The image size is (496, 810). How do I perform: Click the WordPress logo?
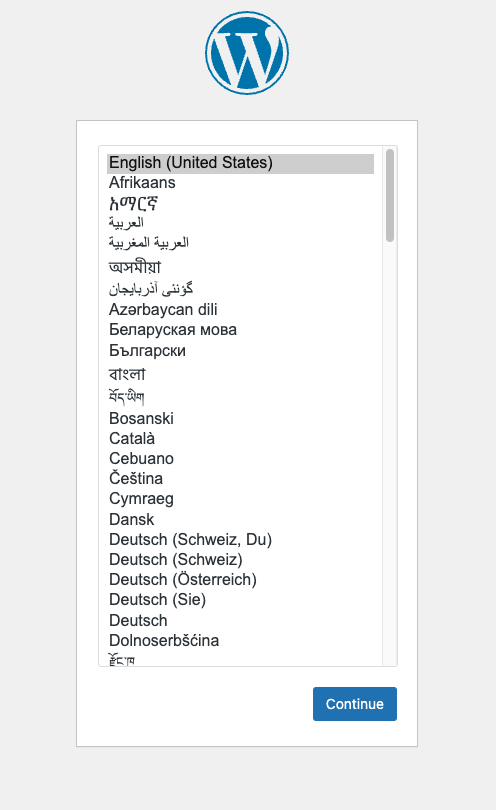pyautogui.click(x=247, y=53)
